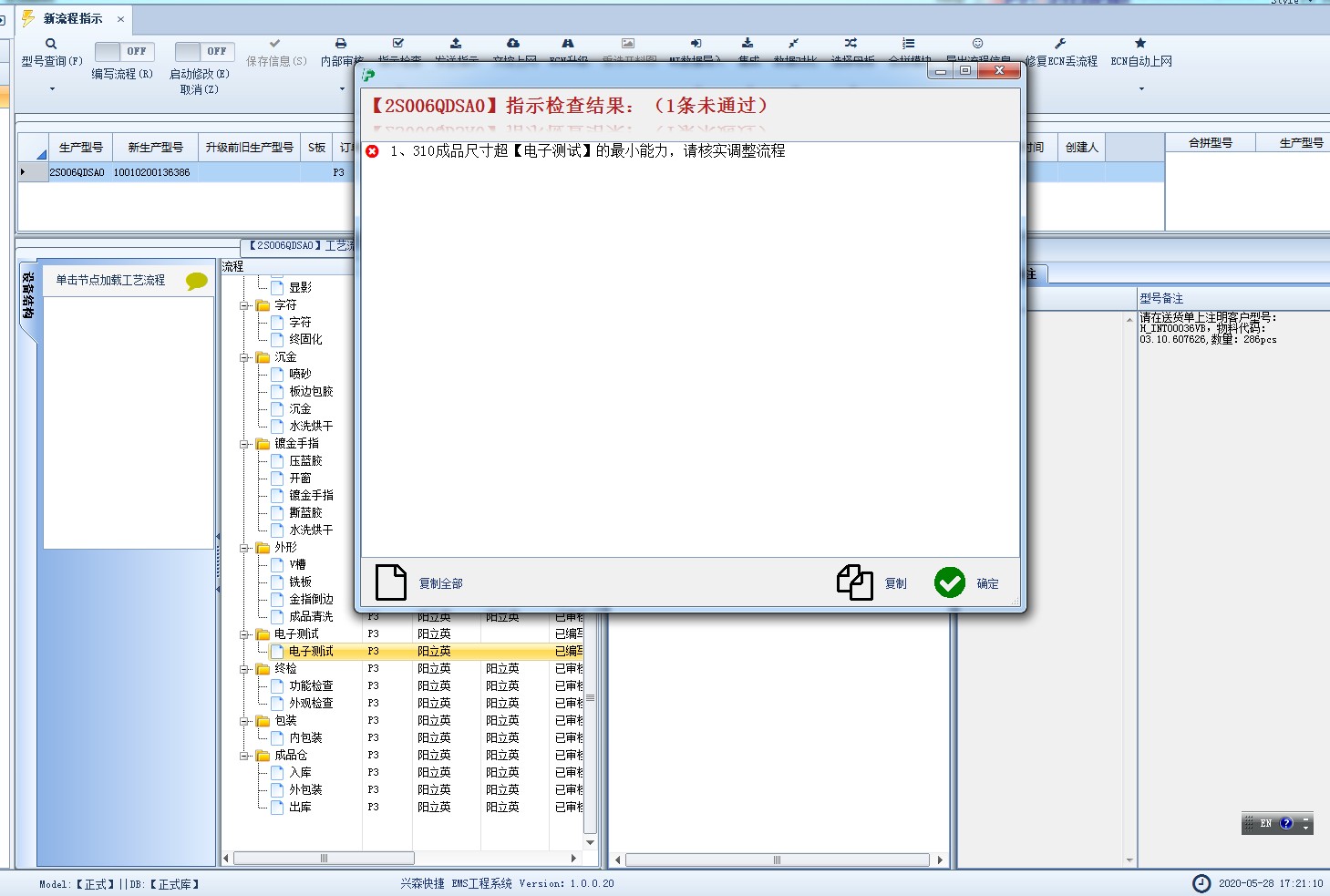The image size is (1330, 896).
Task: Click the green P icon in dialog title bar
Action: click(x=368, y=75)
